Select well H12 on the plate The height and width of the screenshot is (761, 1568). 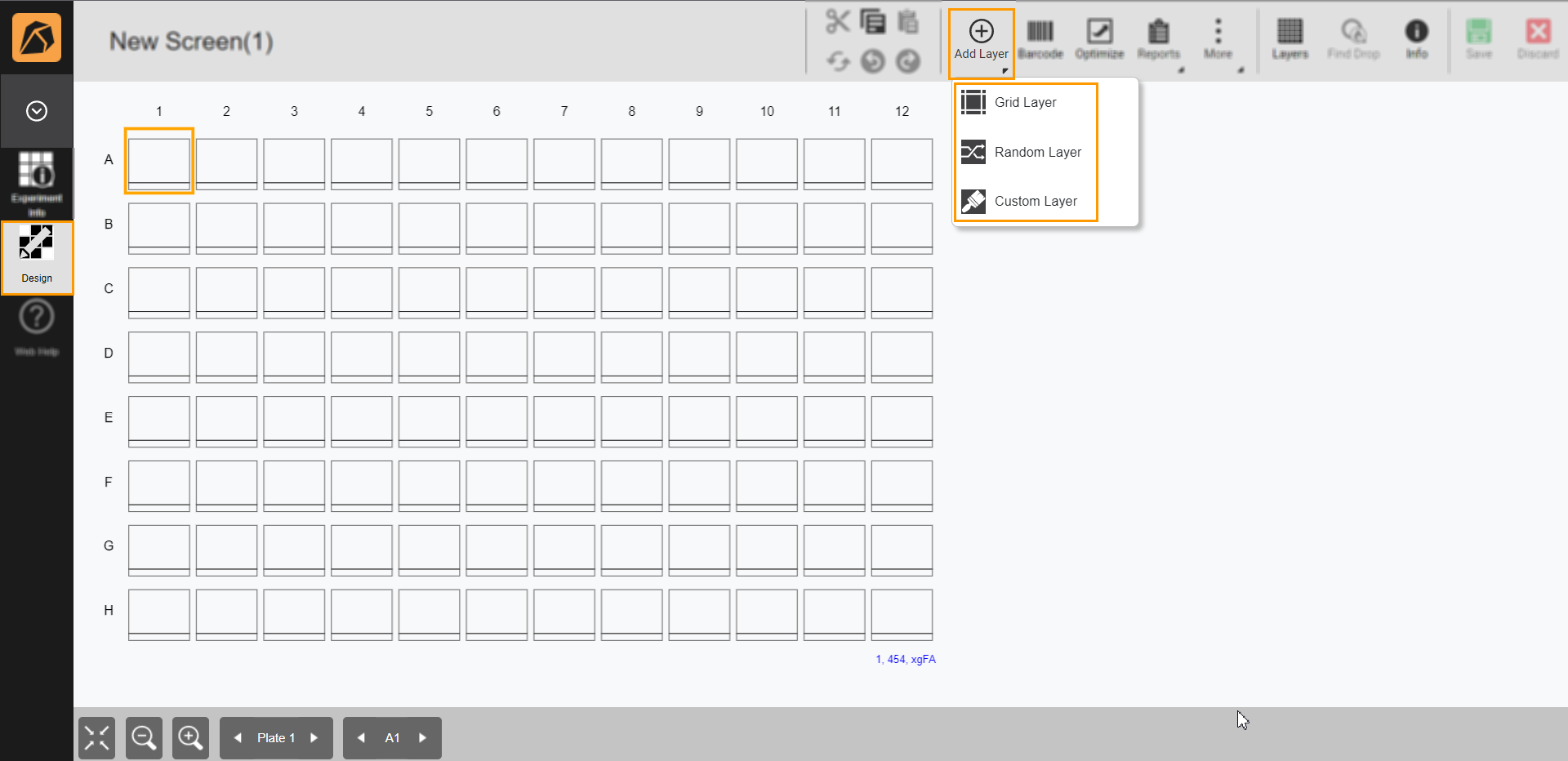tap(902, 615)
